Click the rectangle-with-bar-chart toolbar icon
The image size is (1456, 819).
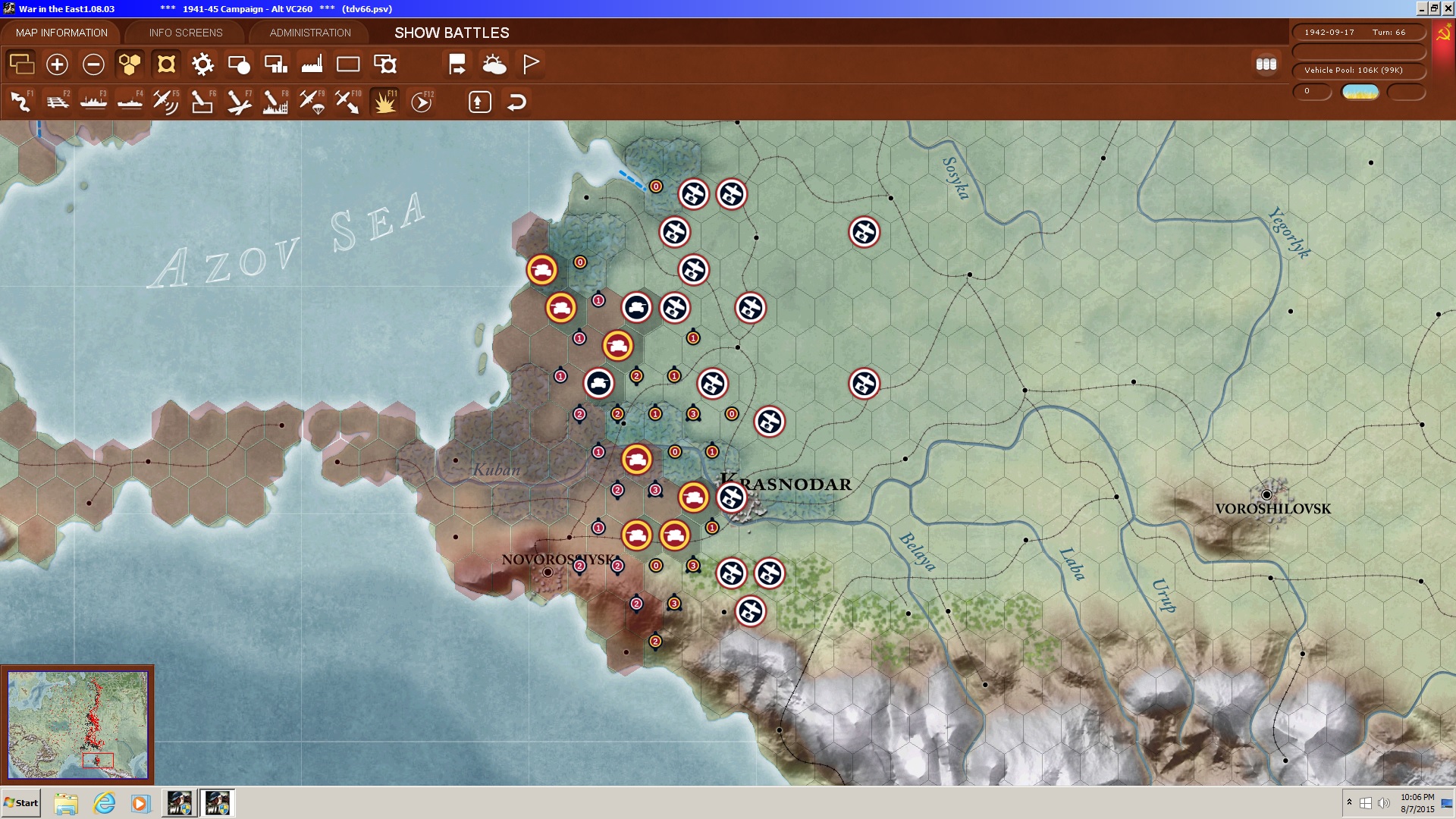[x=275, y=64]
